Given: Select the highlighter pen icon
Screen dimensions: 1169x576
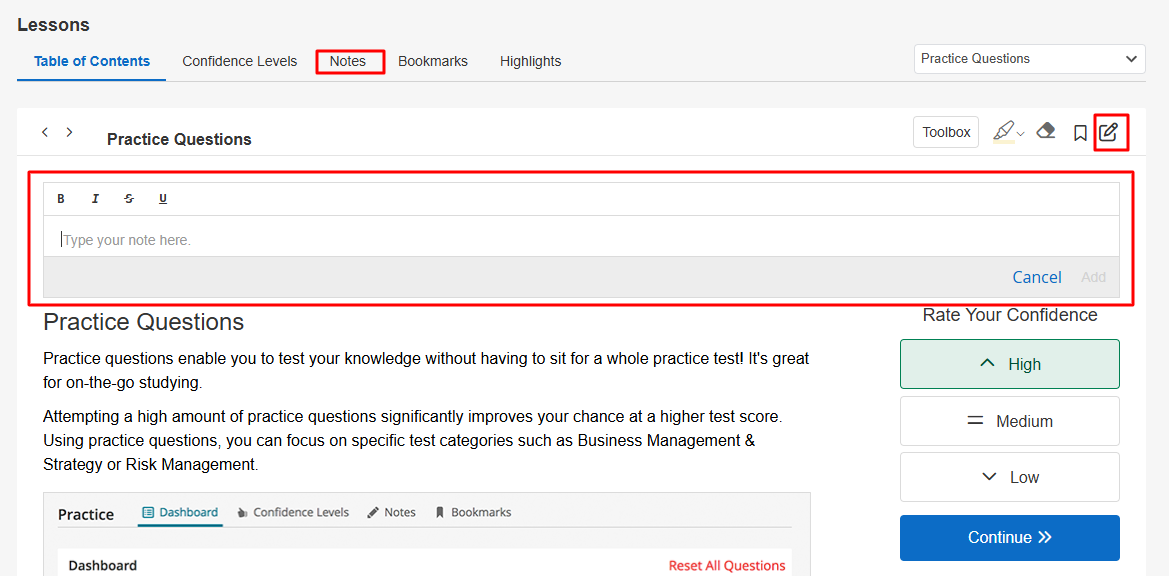Looking at the screenshot, I should point(1003,132).
